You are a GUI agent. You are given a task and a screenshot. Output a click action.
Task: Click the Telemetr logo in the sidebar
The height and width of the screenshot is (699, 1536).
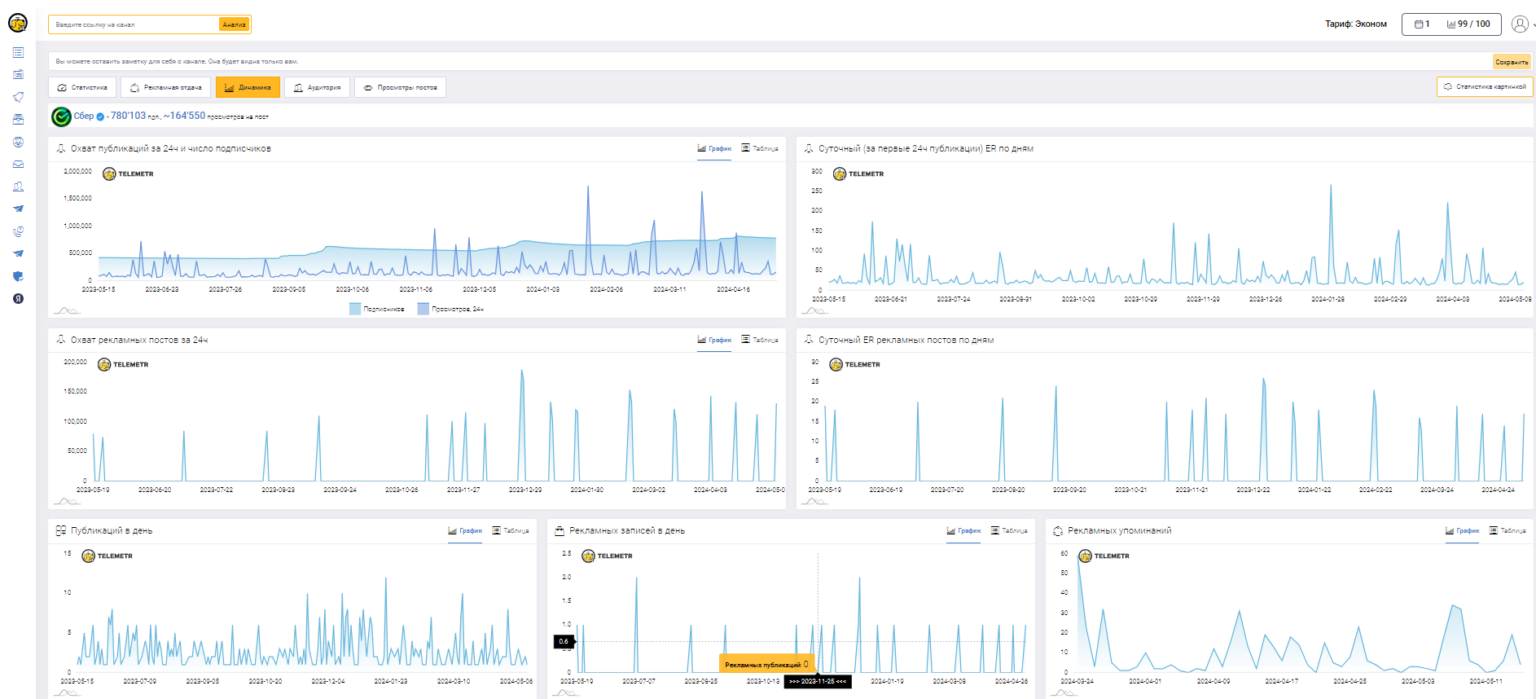point(17,23)
